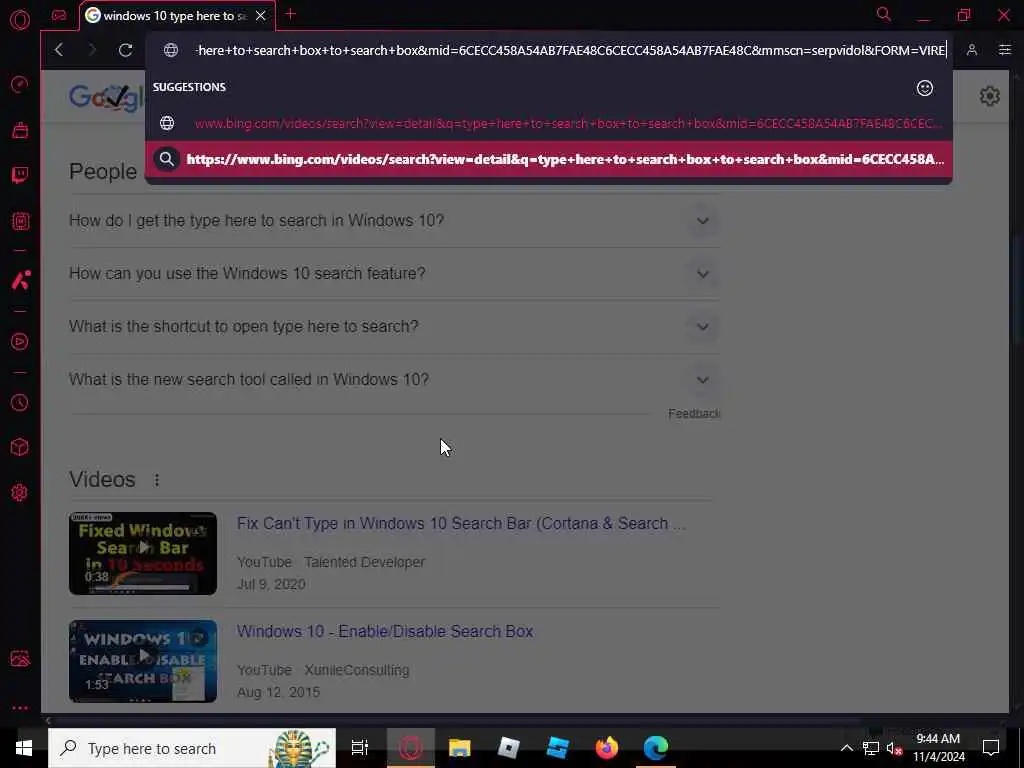Image resolution: width=1024 pixels, height=768 pixels.
Task: Open GX Control speedometer icon in sidebar
Action: (20, 84)
